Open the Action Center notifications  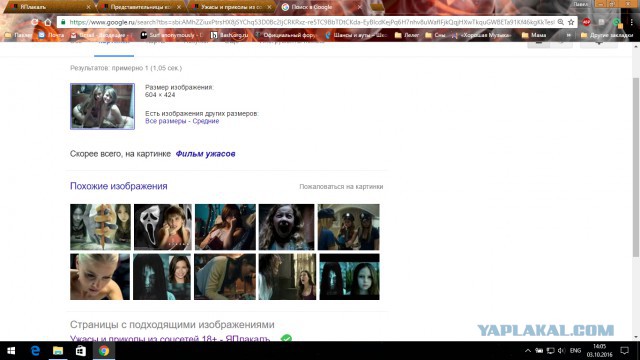pyautogui.click(x=624, y=351)
